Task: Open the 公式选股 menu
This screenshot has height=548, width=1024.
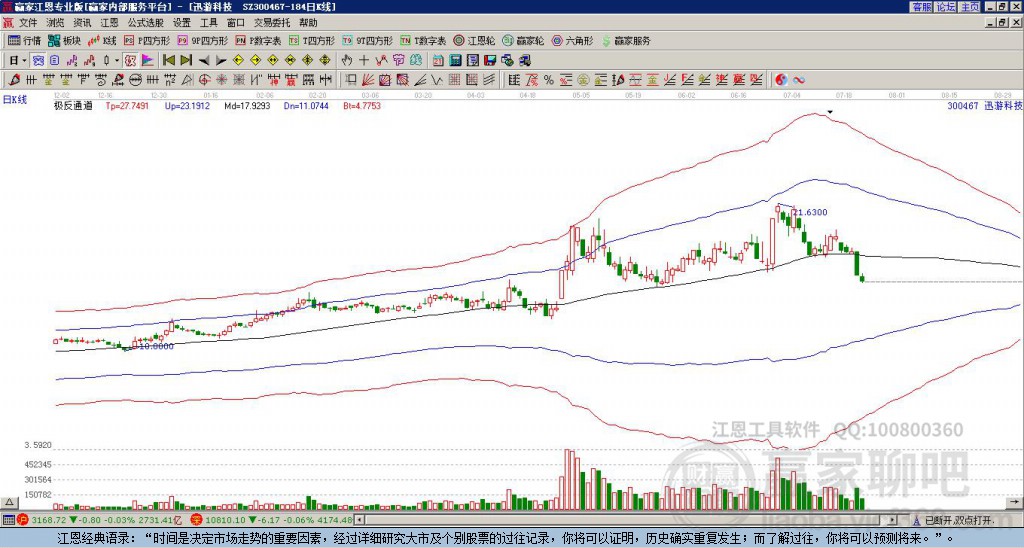Action: pyautogui.click(x=146, y=23)
